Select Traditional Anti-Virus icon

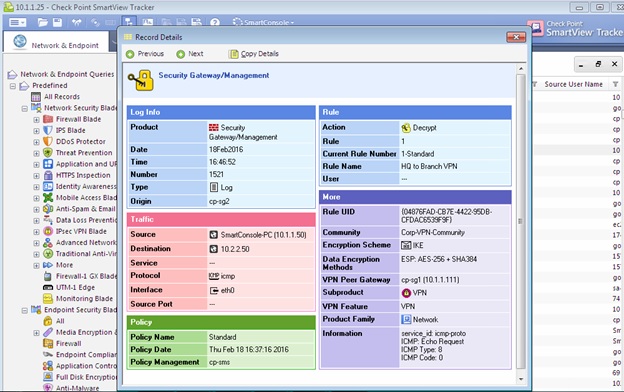pos(48,254)
